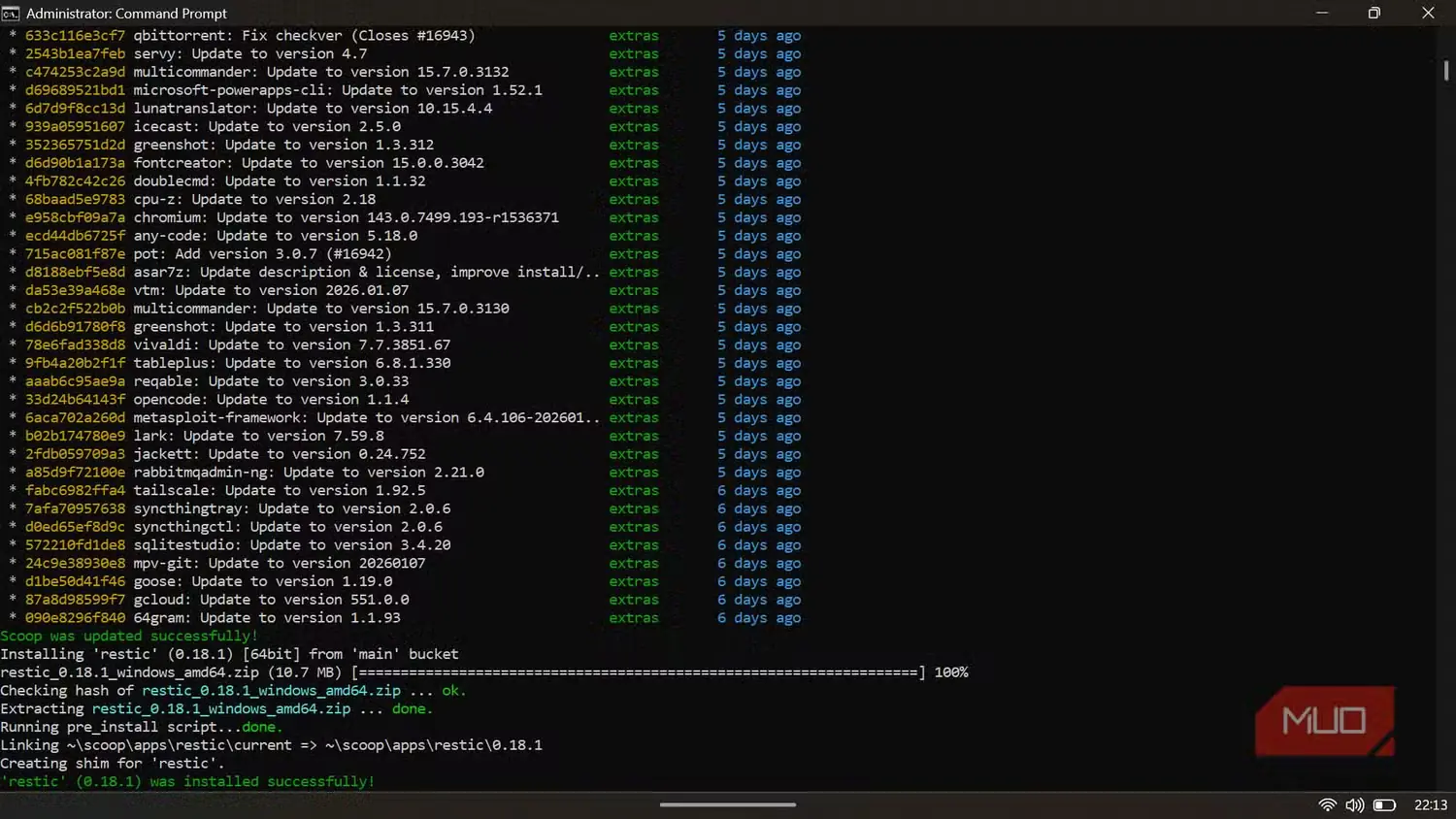This screenshot has height=819, width=1456.
Task: Open the Wi-Fi network tray icon
Action: 1328,804
